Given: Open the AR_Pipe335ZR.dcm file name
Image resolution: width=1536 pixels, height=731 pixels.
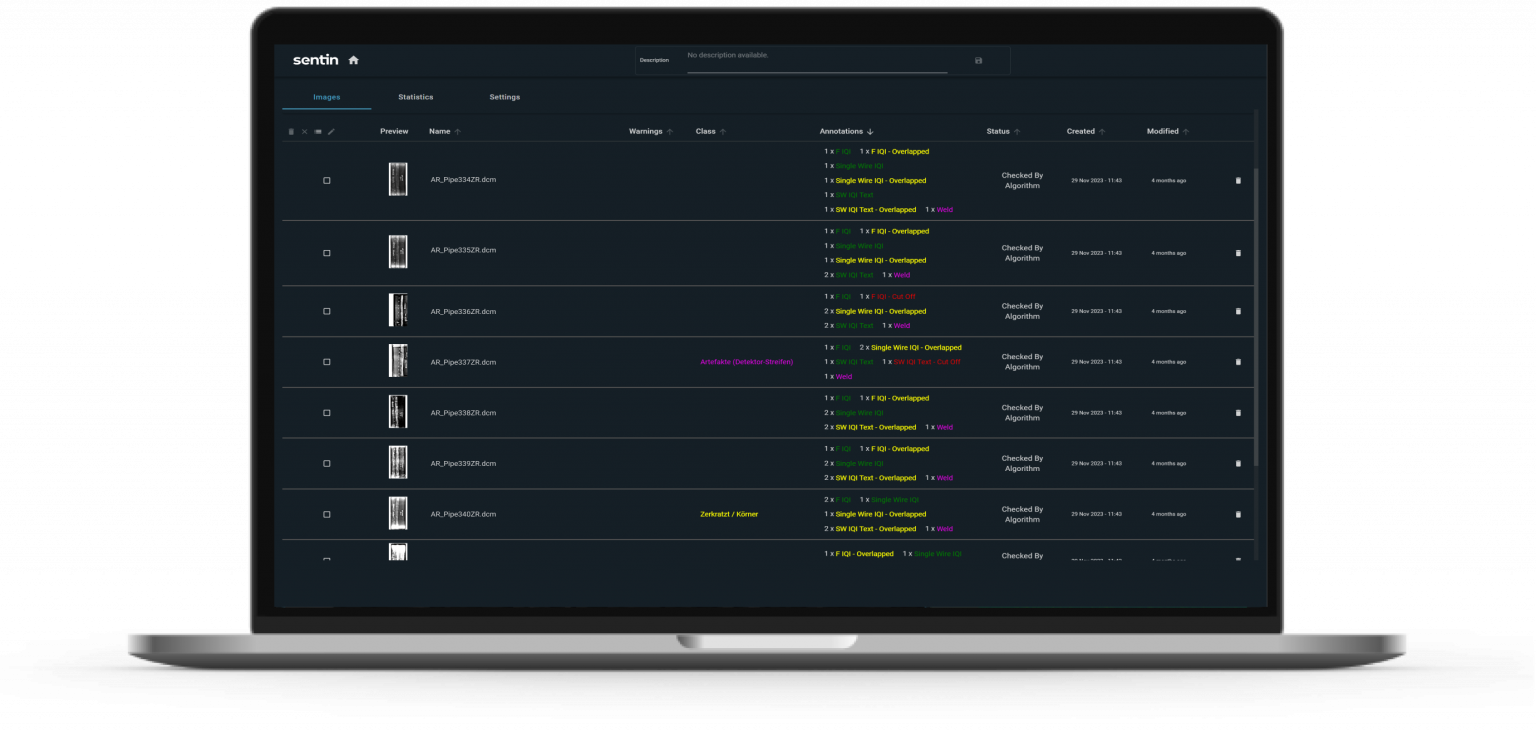Looking at the screenshot, I should click(x=463, y=250).
